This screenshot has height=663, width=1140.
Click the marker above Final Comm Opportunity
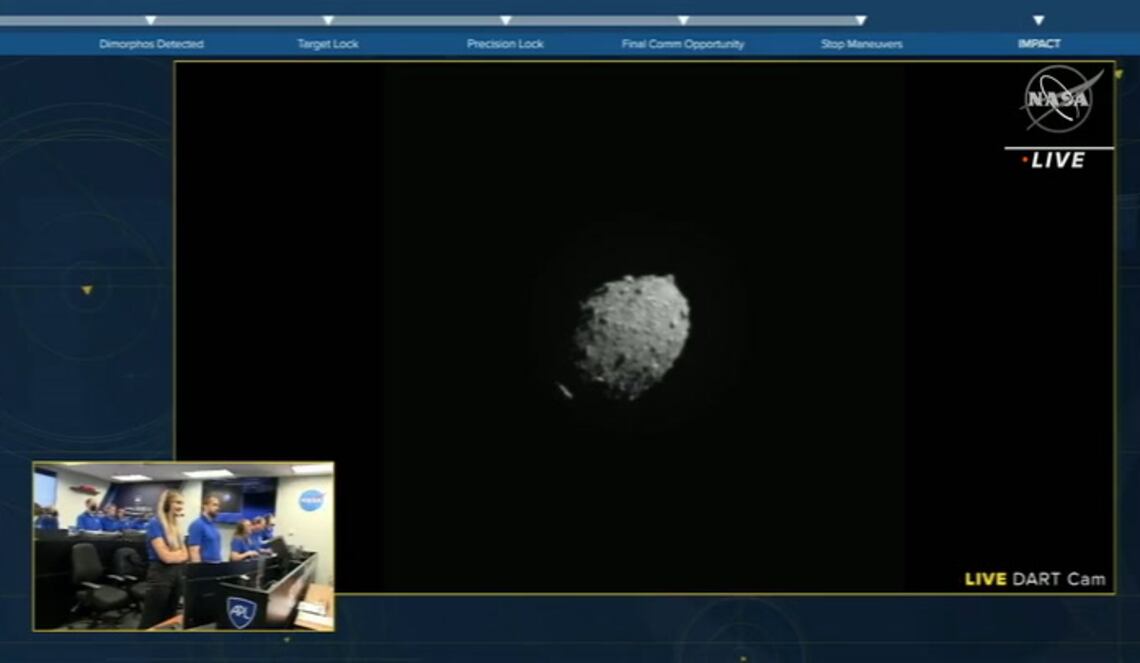click(683, 20)
